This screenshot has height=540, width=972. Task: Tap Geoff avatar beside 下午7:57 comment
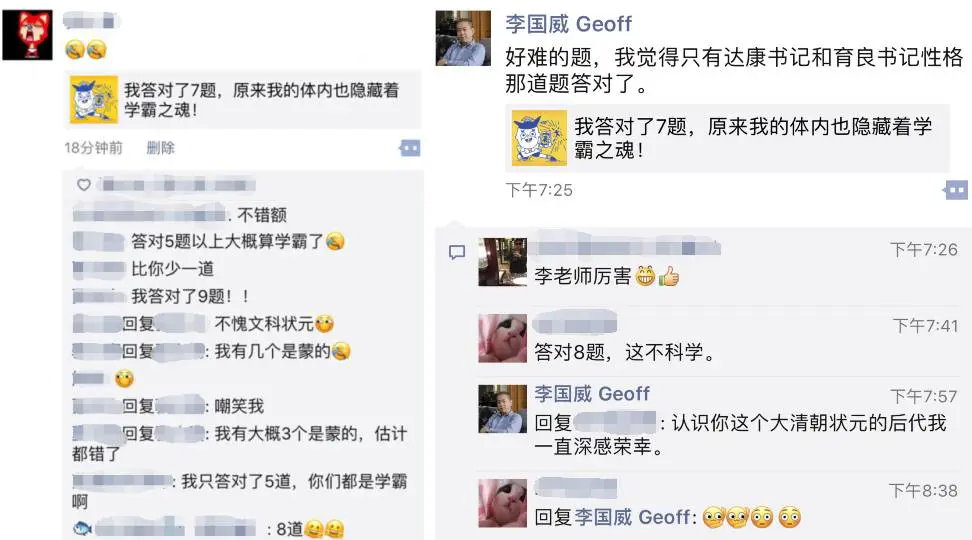pyautogui.click(x=503, y=409)
